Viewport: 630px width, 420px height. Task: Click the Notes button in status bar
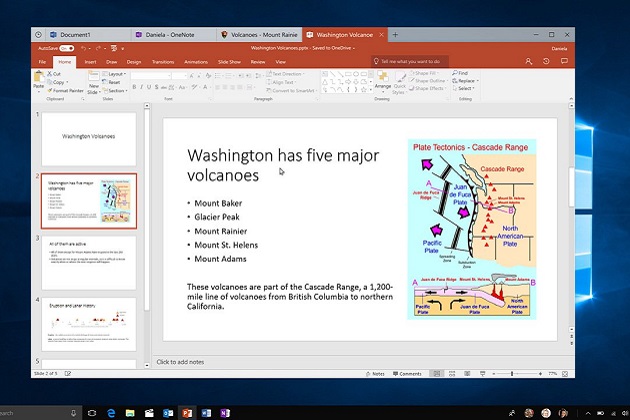pos(375,374)
